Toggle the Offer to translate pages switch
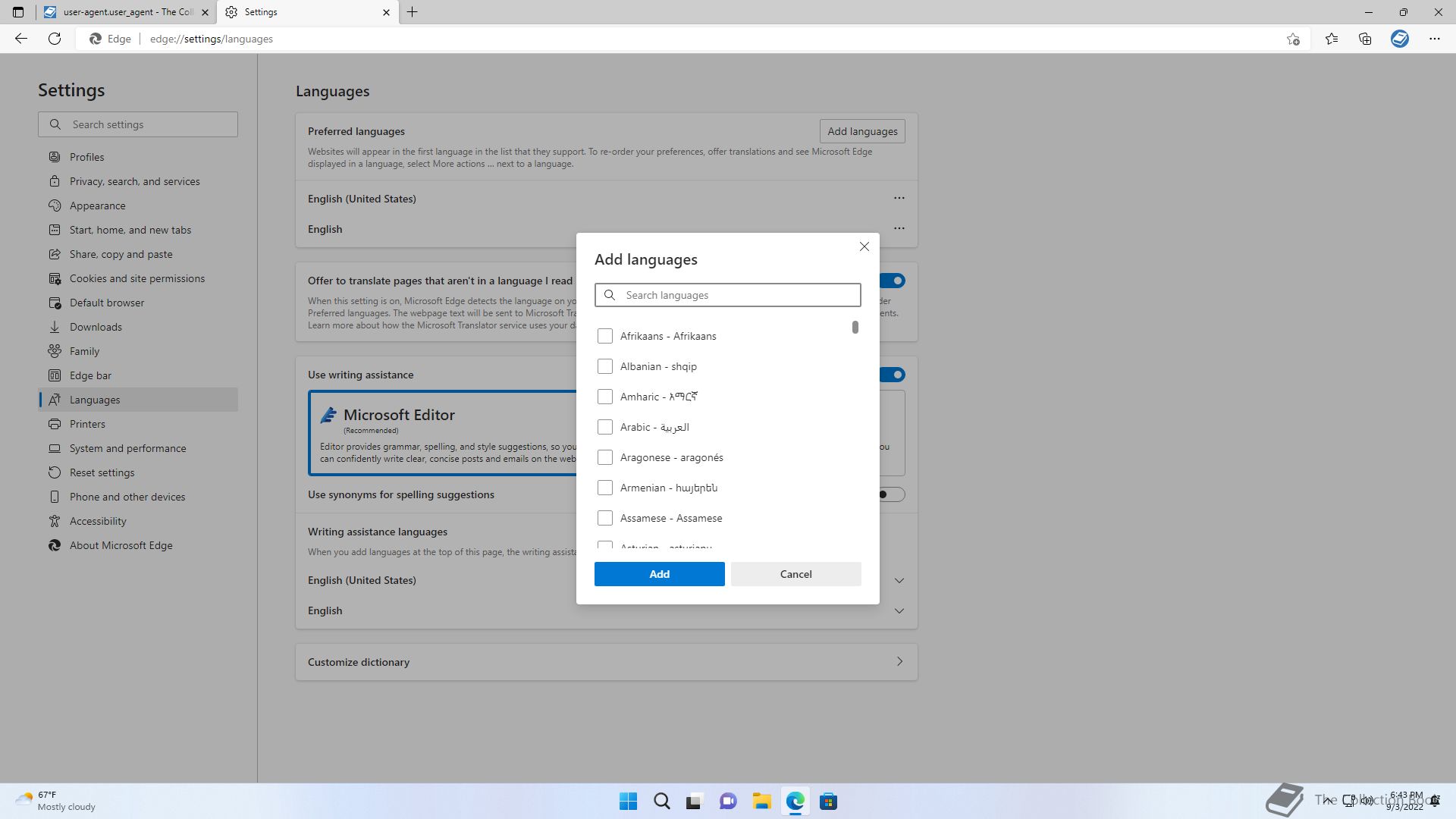1456x819 pixels. (x=892, y=281)
